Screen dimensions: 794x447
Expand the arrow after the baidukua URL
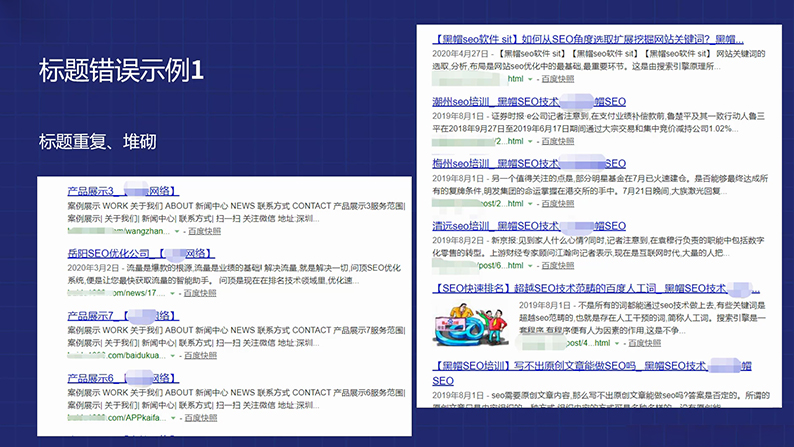coord(173,356)
